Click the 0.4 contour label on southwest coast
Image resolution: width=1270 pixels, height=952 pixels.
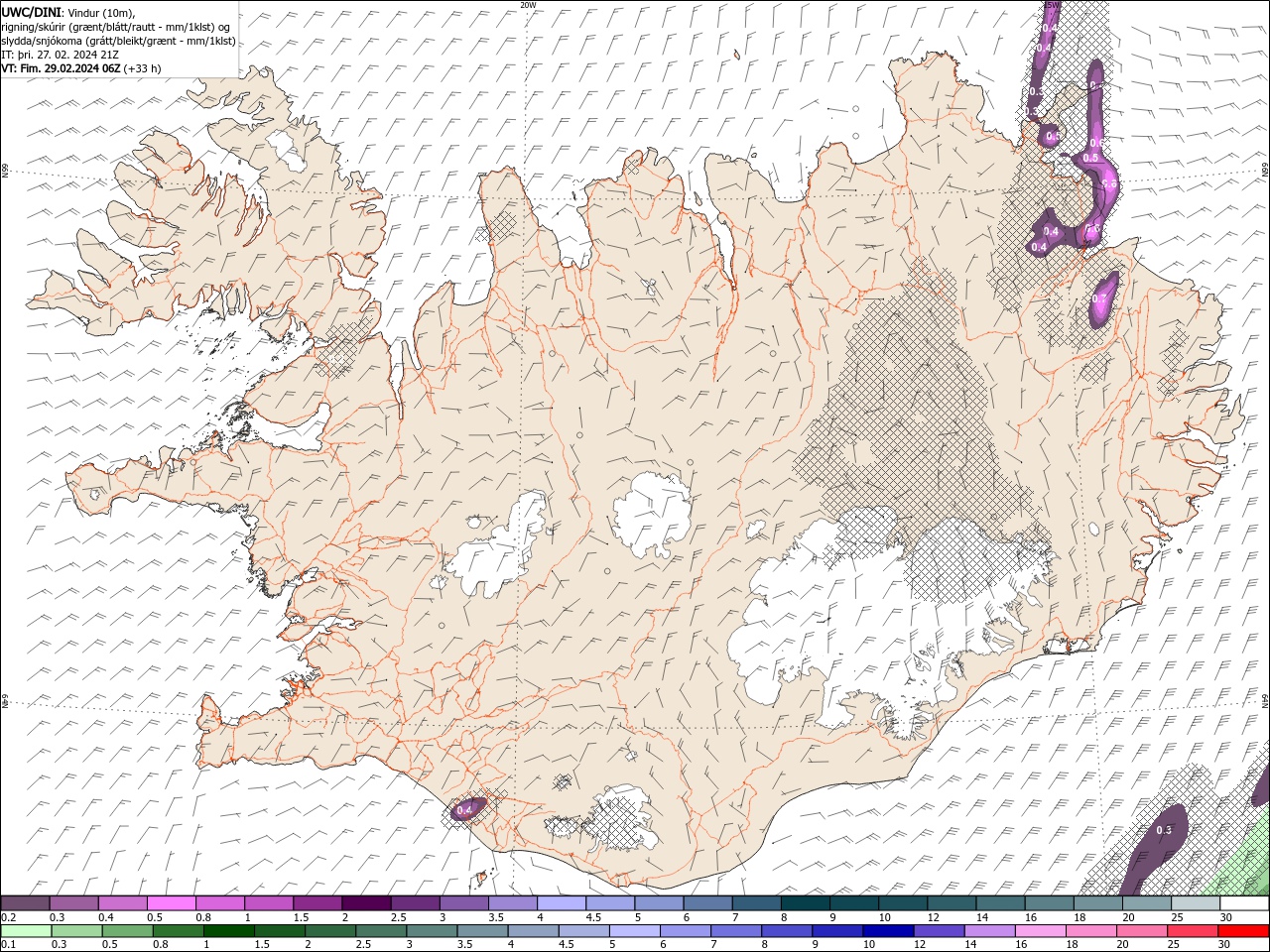(x=463, y=810)
